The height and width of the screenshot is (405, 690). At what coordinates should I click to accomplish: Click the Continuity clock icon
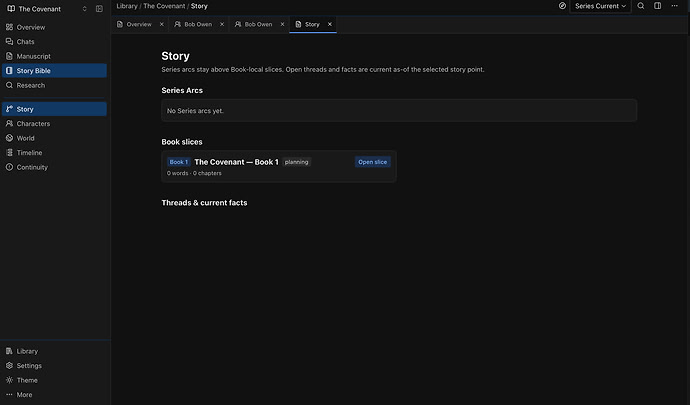[9, 167]
